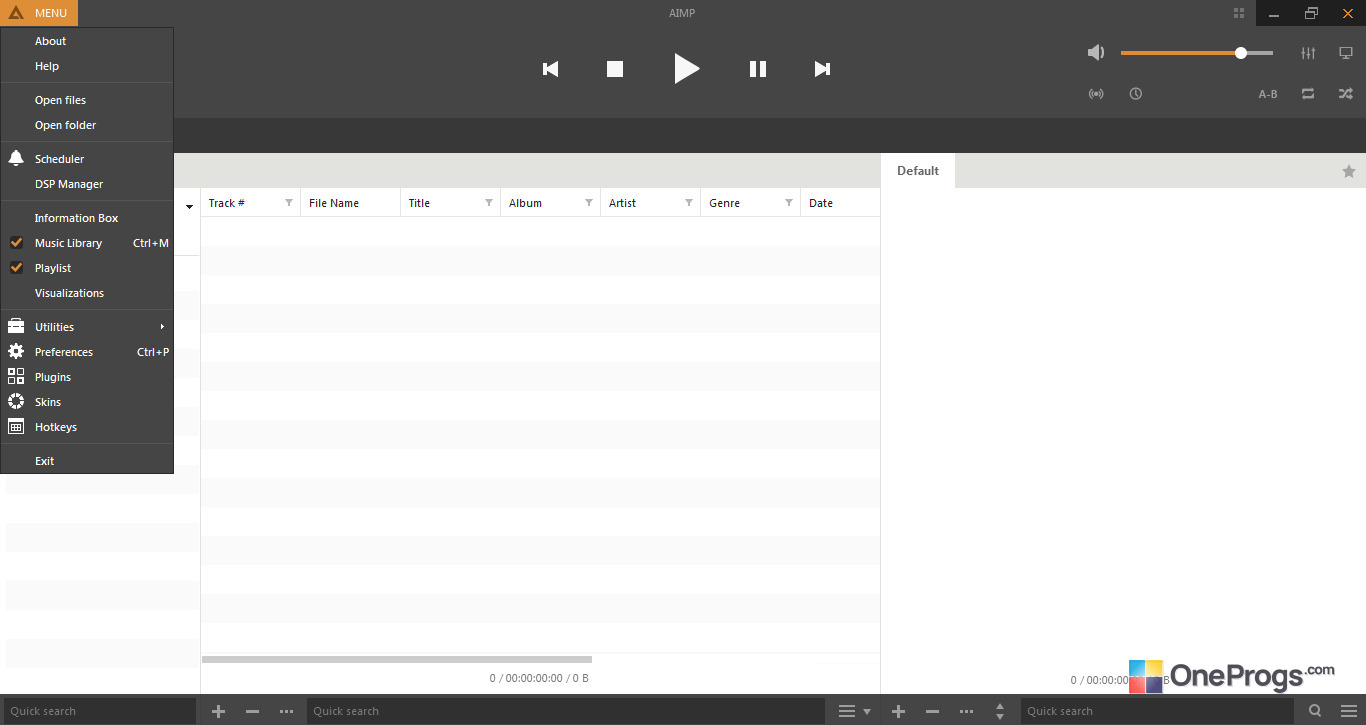This screenshot has height=725, width=1366.
Task: Pause the current track
Action: coord(758,69)
